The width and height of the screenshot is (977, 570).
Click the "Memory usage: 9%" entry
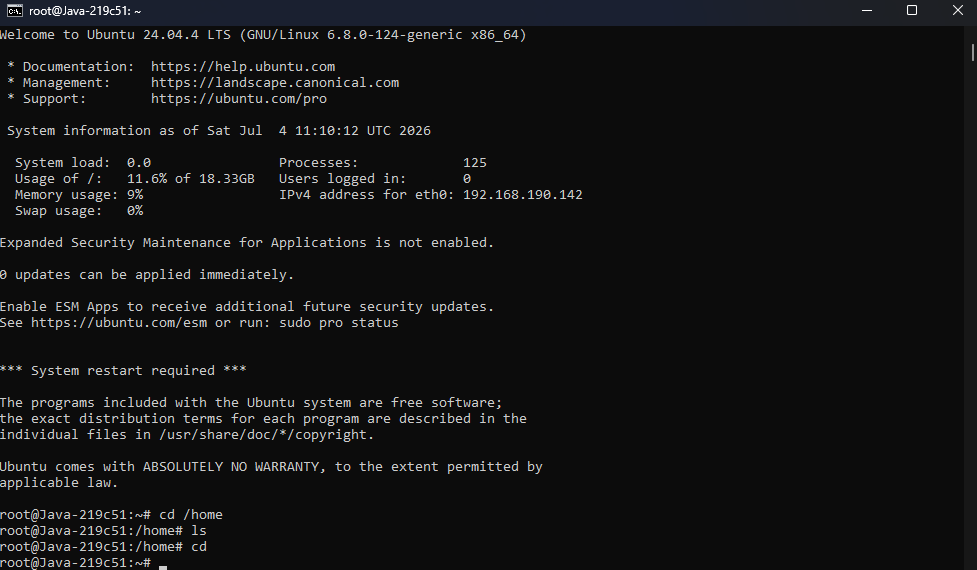(x=79, y=195)
